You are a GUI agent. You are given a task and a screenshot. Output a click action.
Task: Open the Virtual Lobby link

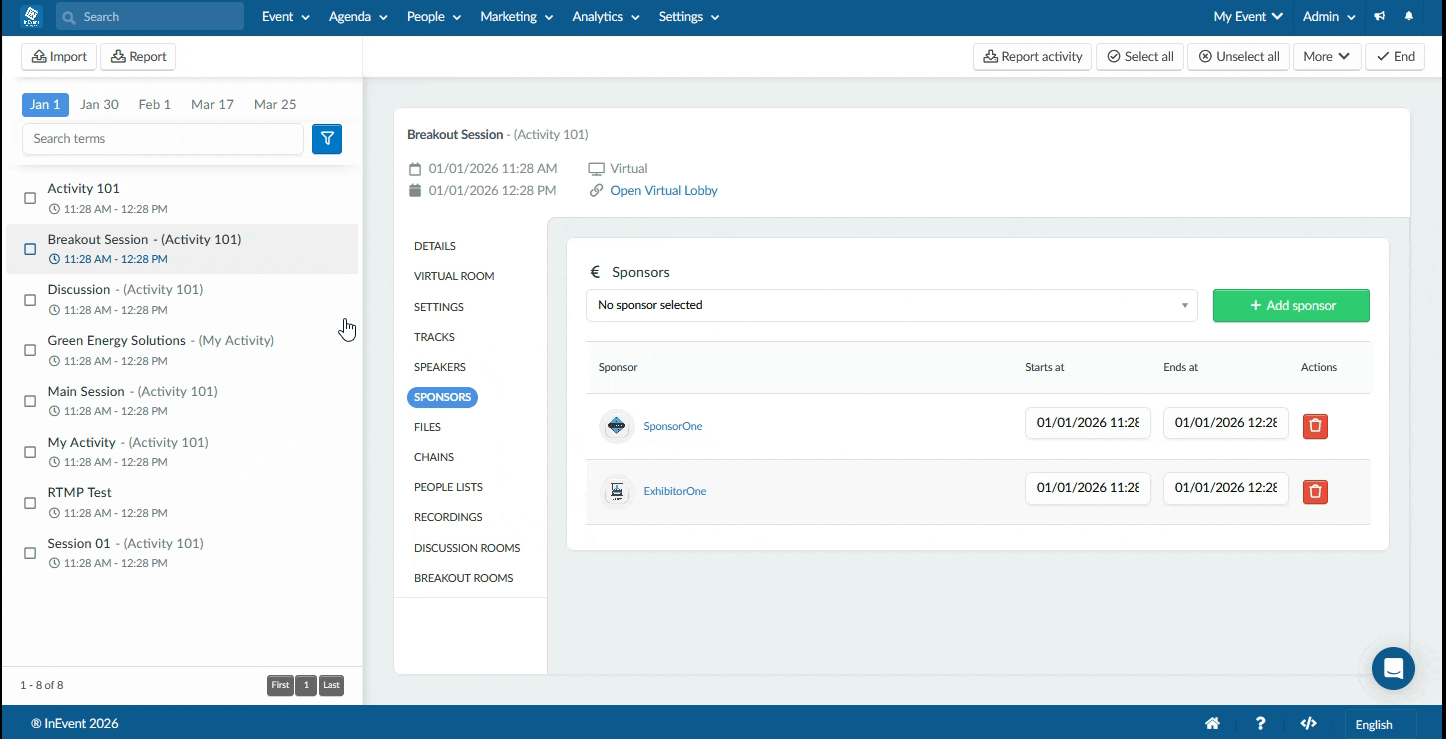point(664,190)
